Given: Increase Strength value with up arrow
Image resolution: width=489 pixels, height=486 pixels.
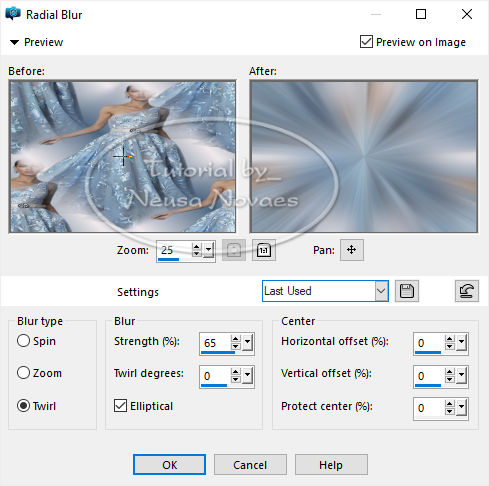Looking at the screenshot, I should pos(236,339).
